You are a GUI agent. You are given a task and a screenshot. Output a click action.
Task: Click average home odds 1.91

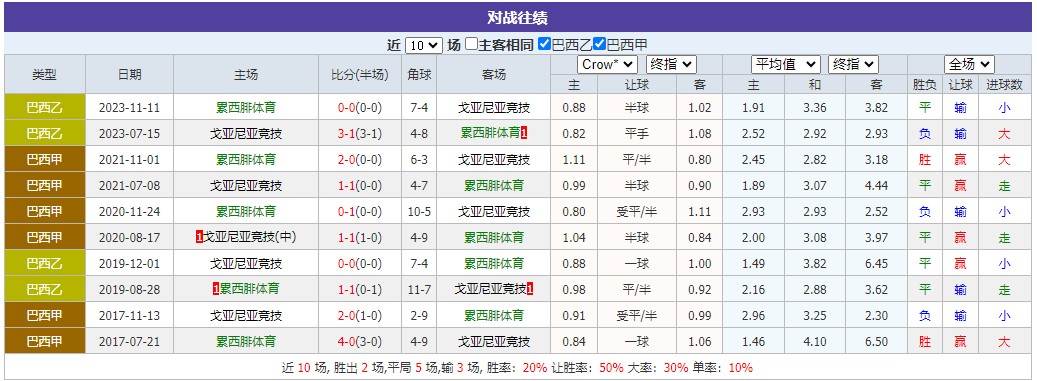click(x=753, y=108)
